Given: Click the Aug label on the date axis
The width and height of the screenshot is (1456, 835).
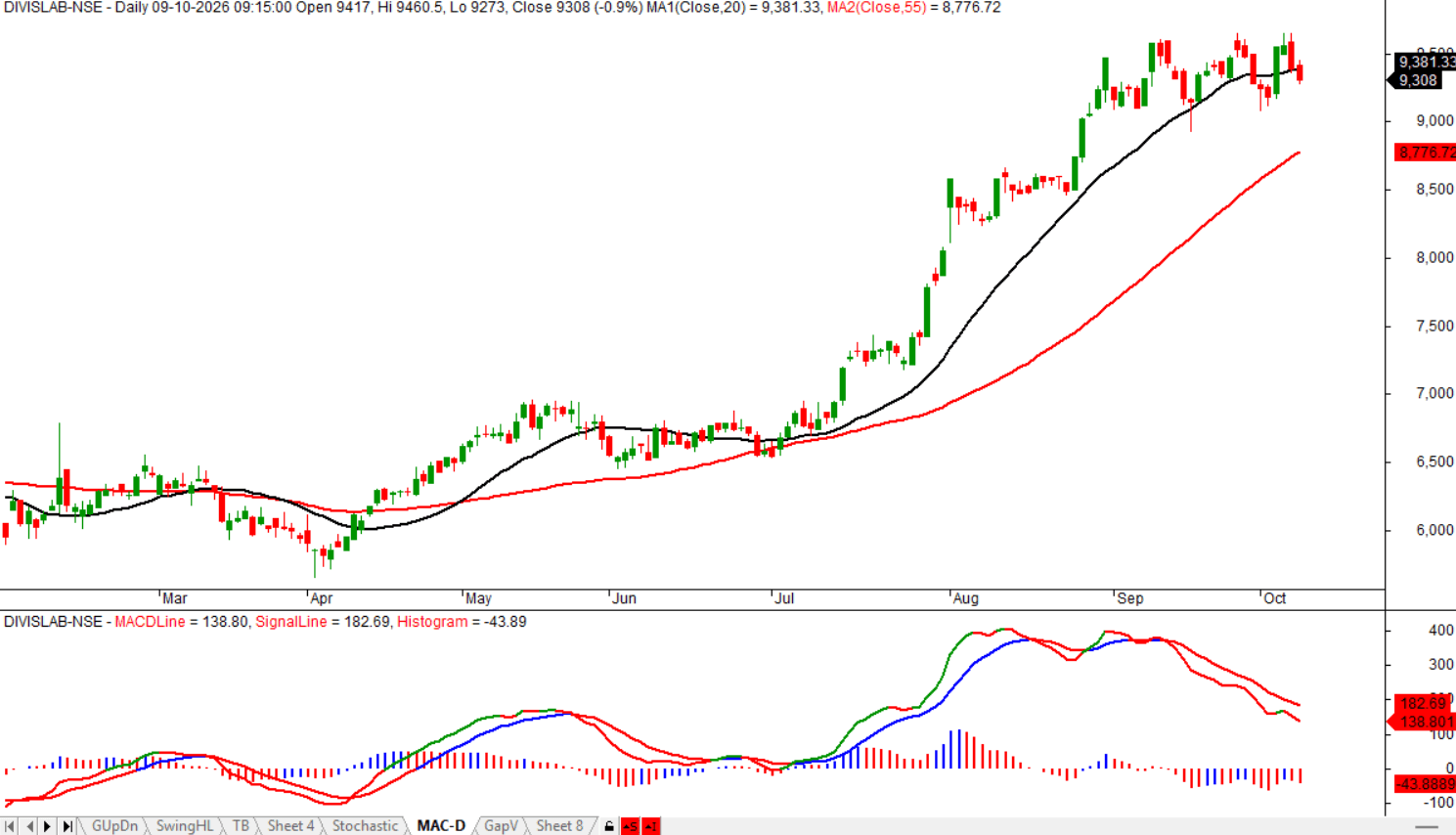Looking at the screenshot, I should 965,598.
